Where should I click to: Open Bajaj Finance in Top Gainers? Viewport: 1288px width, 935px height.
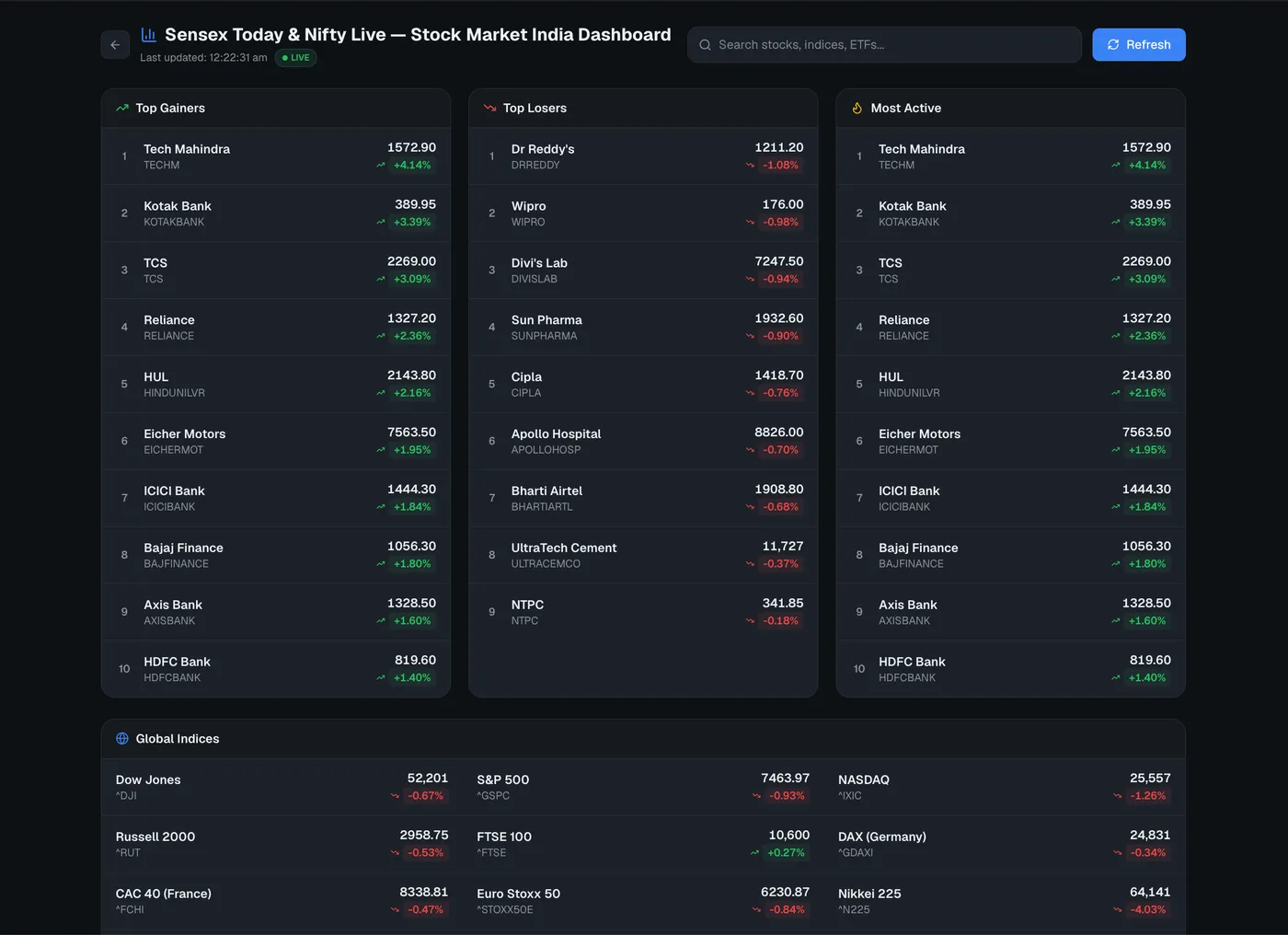coord(276,556)
